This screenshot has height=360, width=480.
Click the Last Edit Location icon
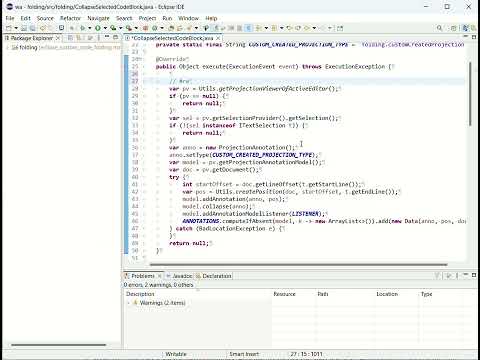click(x=289, y=28)
